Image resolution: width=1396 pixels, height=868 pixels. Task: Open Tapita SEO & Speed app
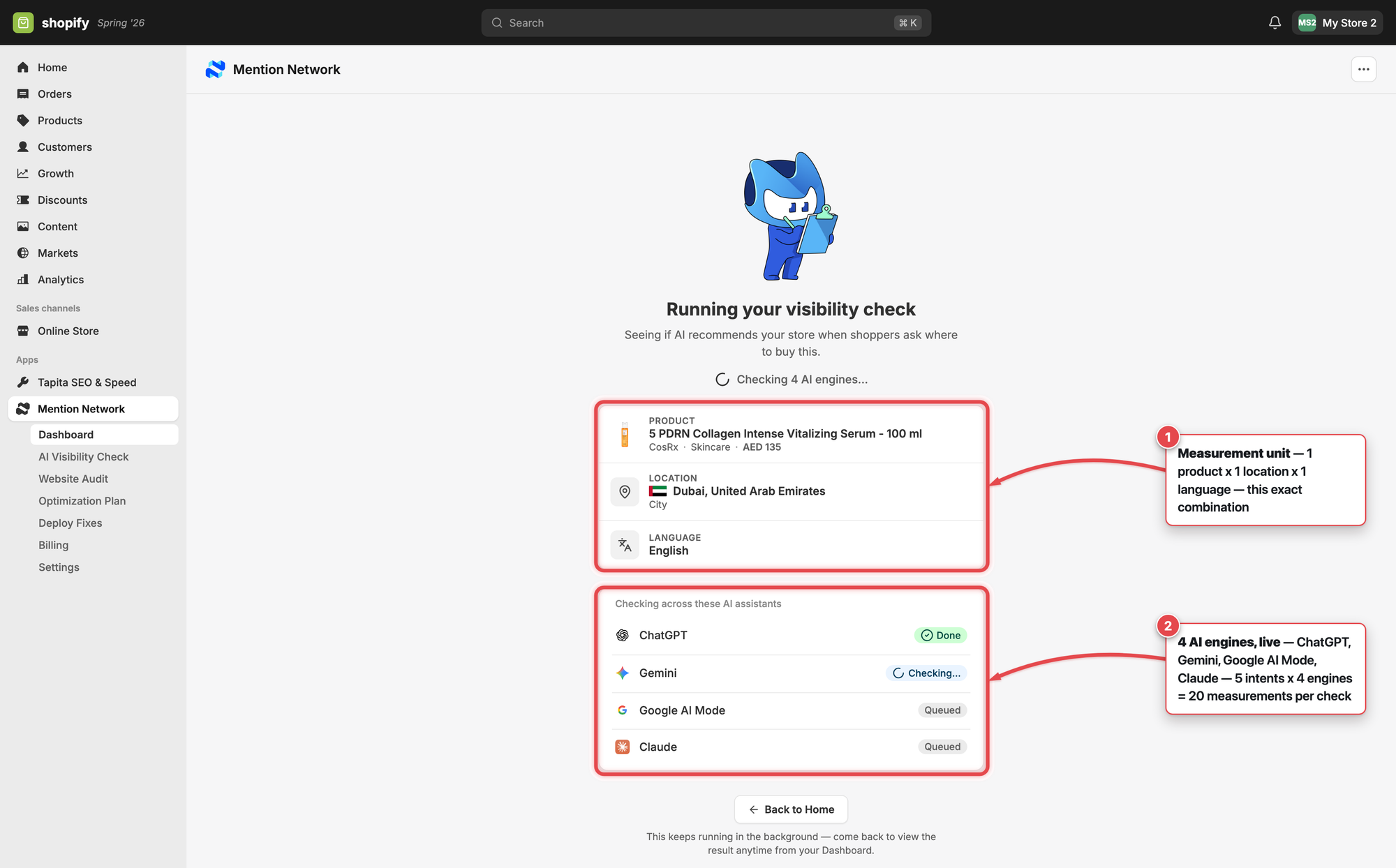tap(87, 382)
